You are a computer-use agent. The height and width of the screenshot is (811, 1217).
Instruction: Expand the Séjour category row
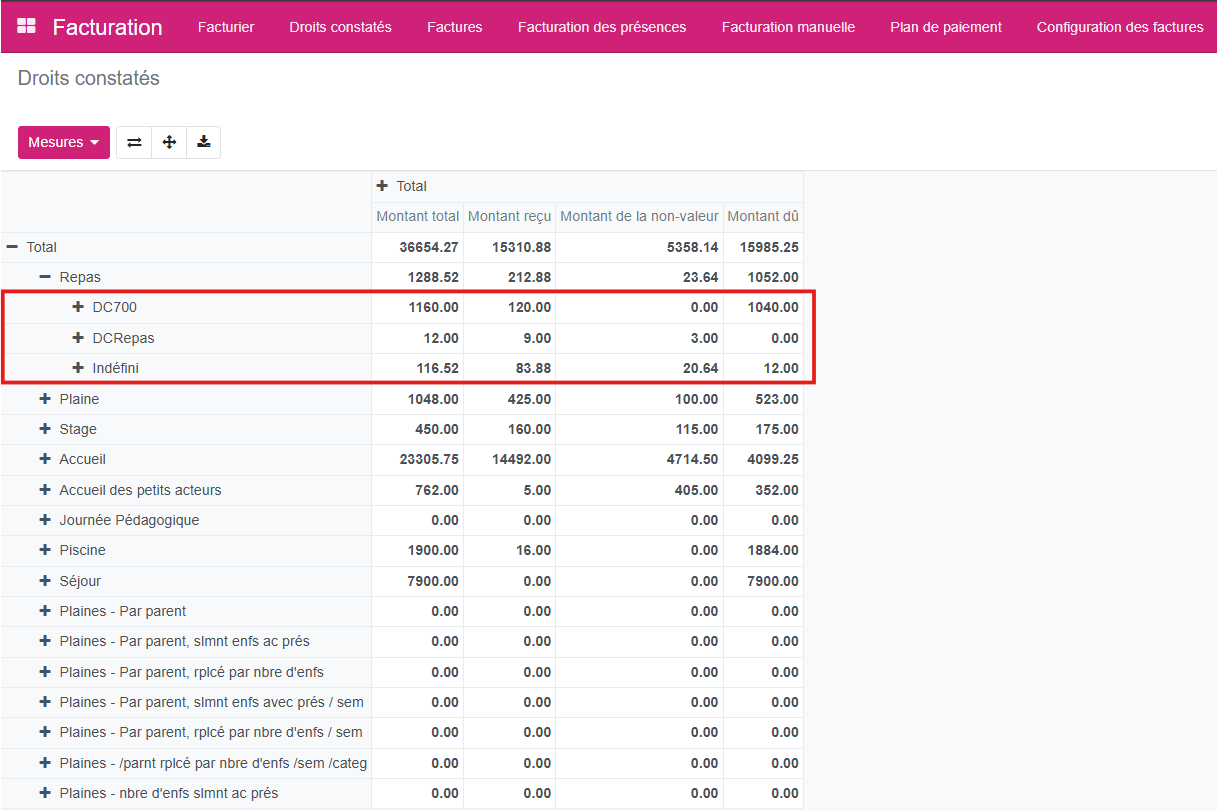tap(45, 581)
